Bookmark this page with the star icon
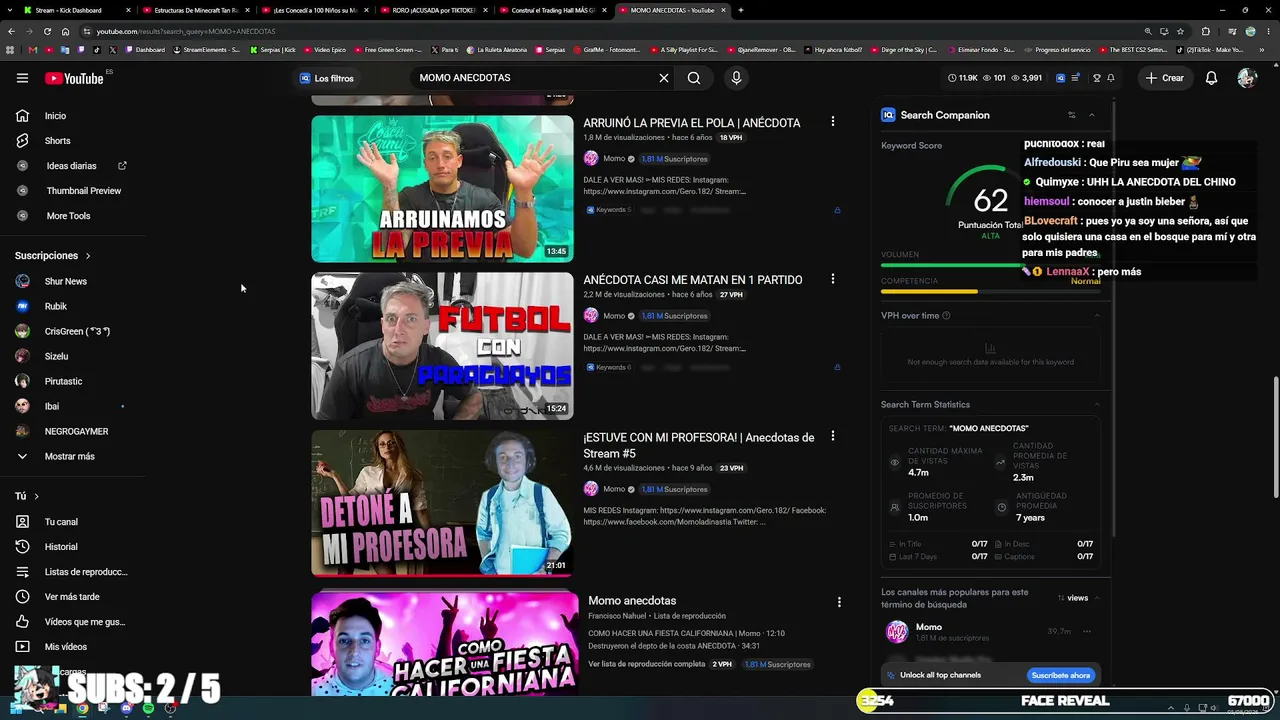 click(x=1180, y=31)
